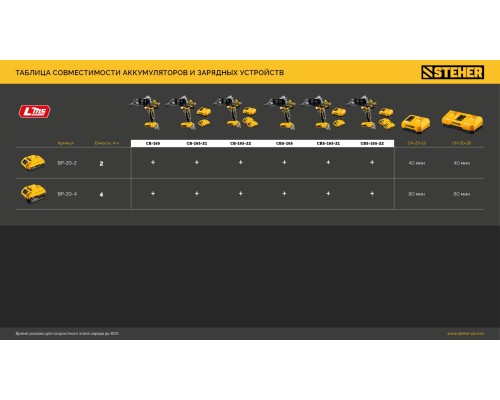Select the dual-port charger image

click(x=462, y=120)
